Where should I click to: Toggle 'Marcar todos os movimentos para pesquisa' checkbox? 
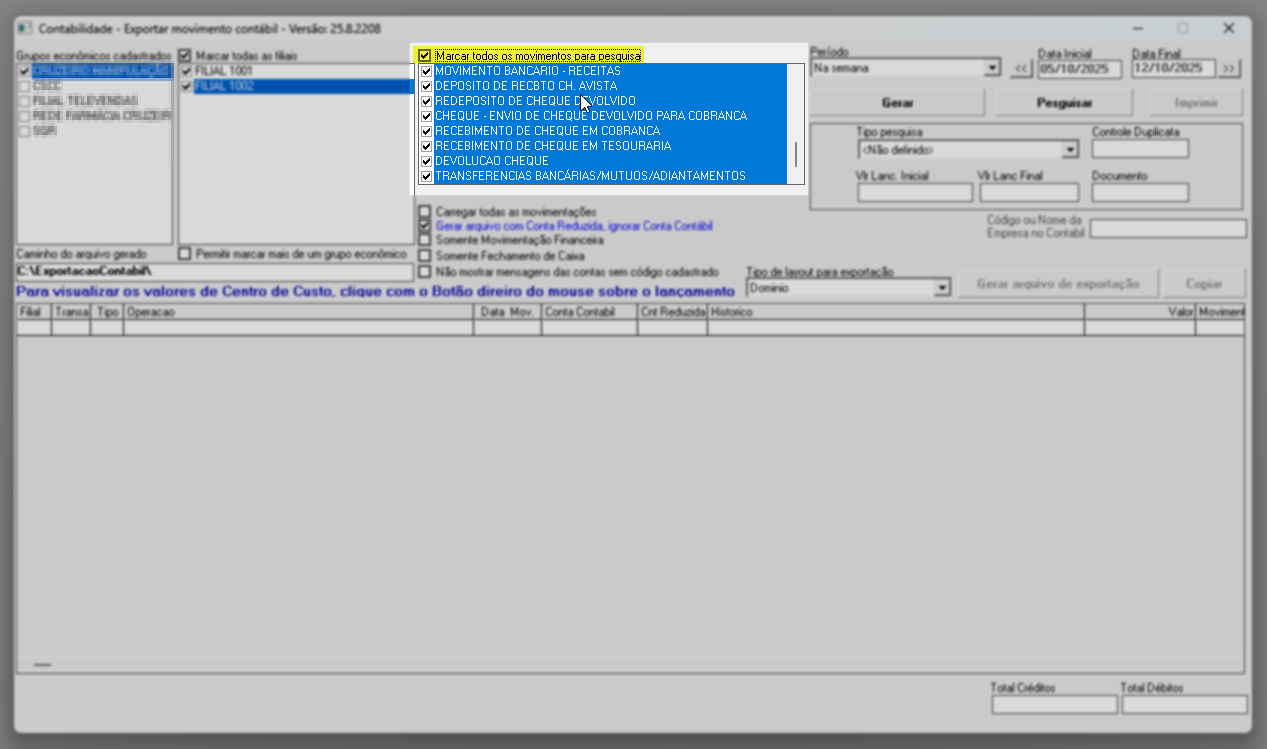(426, 56)
